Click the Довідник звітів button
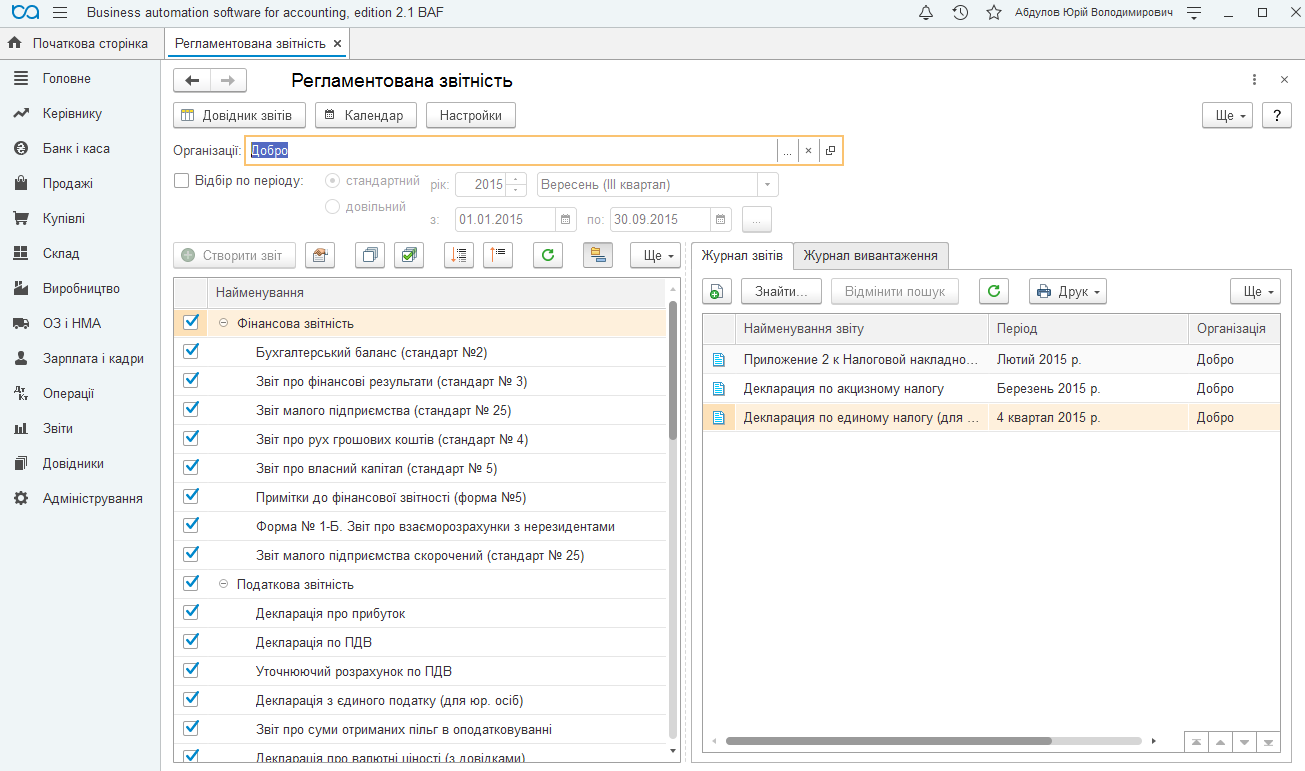 click(x=239, y=115)
